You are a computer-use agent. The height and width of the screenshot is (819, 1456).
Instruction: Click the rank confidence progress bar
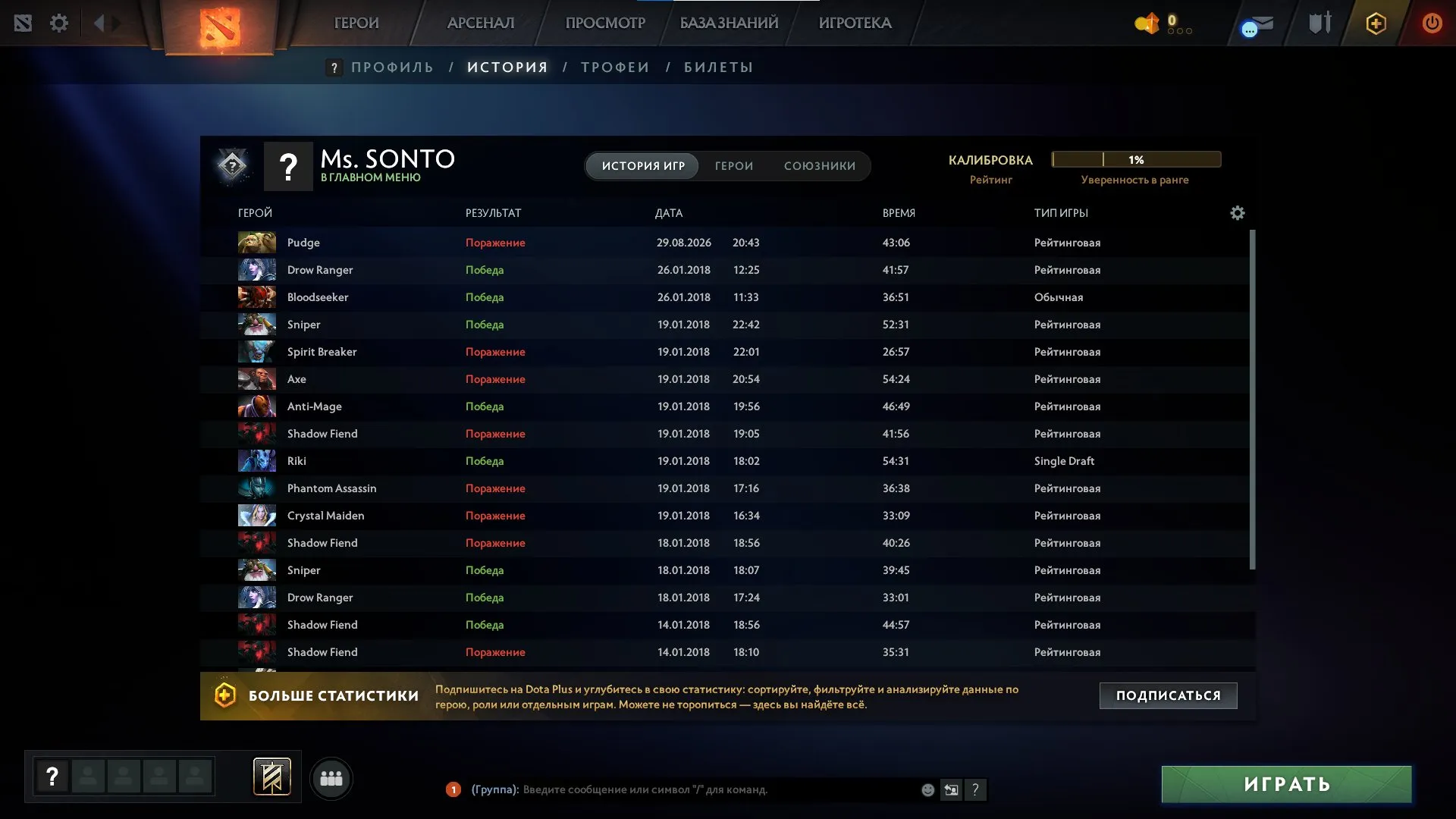click(x=1136, y=159)
